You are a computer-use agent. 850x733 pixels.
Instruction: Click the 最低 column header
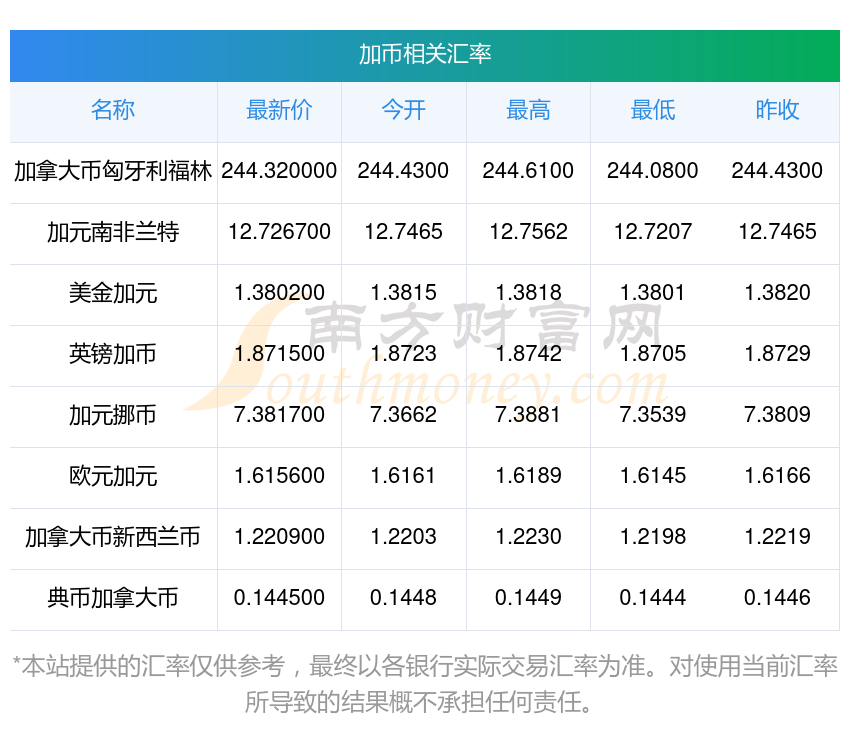point(653,110)
